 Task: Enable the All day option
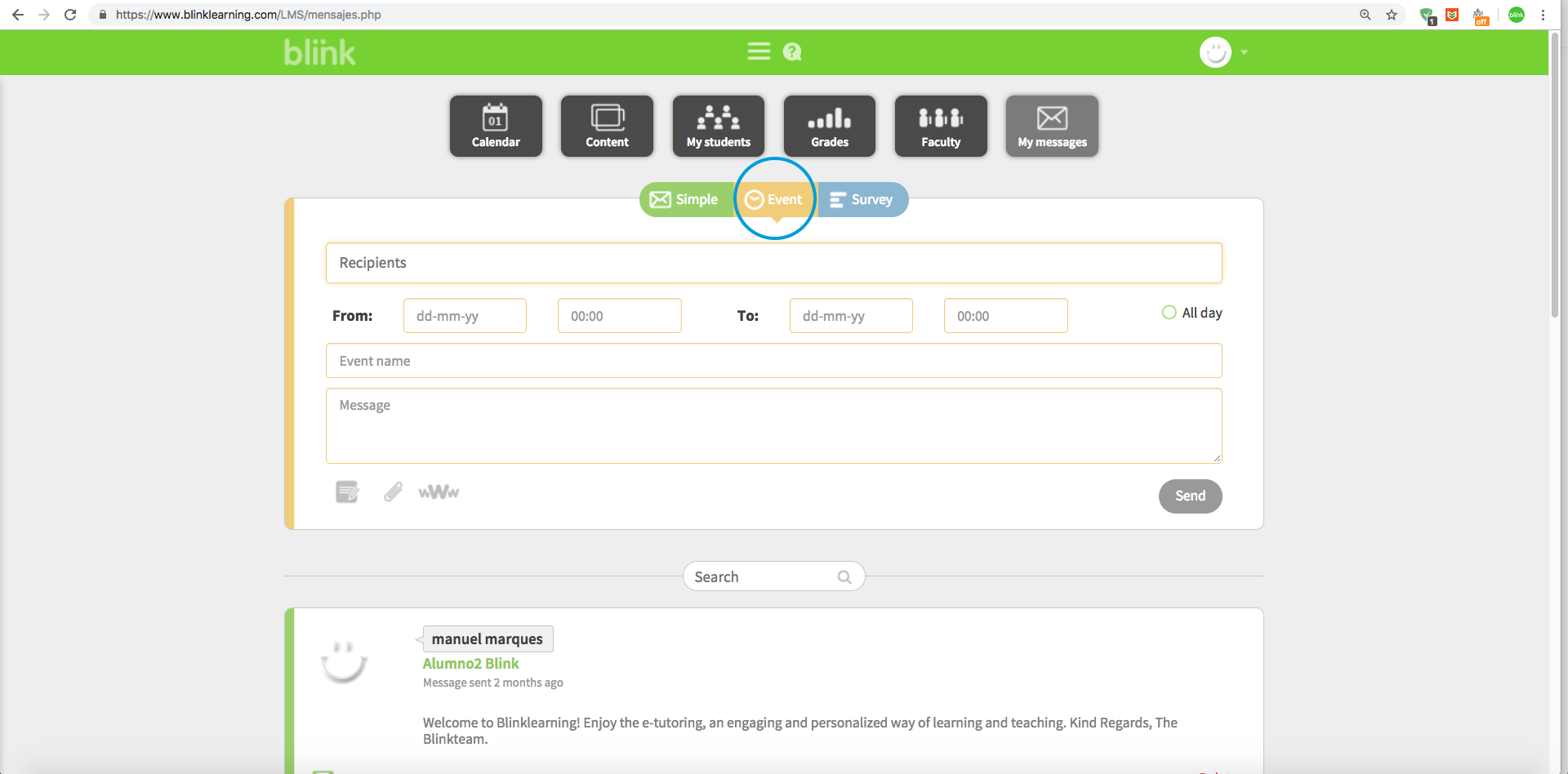point(1169,313)
